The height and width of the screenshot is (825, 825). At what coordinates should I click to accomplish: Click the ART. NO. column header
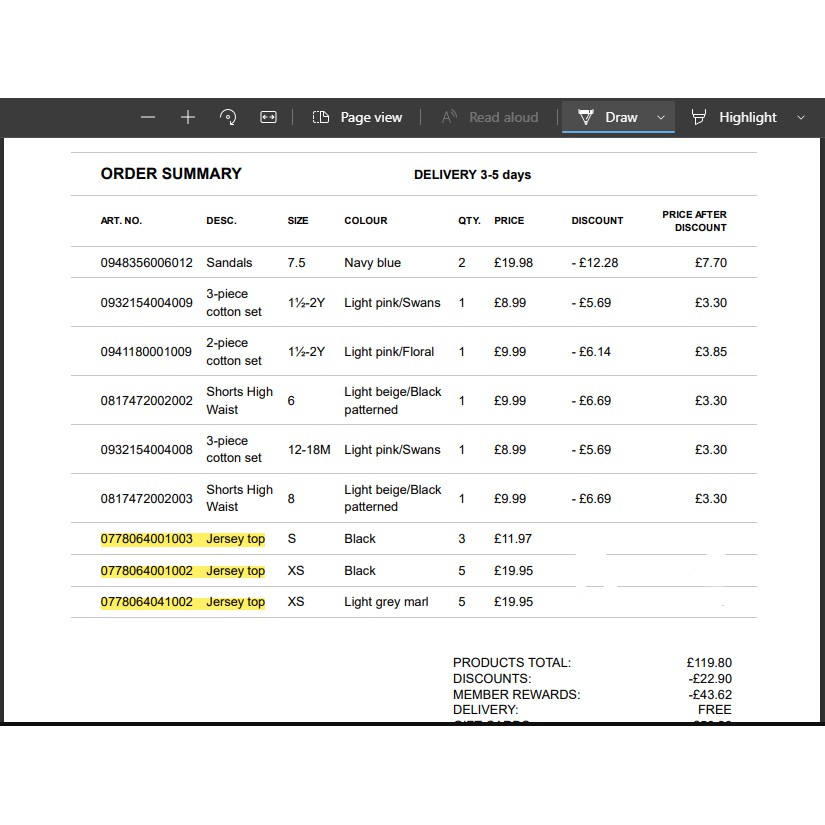point(121,220)
